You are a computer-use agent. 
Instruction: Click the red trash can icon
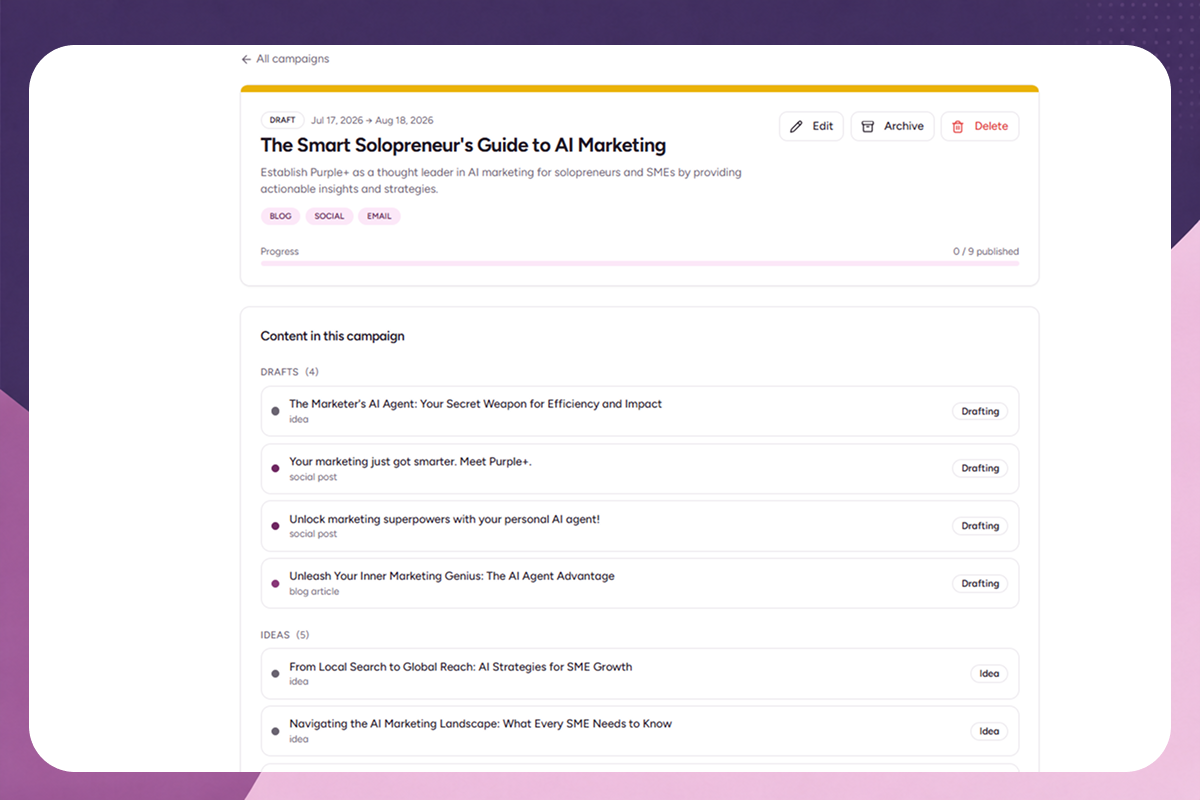coord(958,127)
